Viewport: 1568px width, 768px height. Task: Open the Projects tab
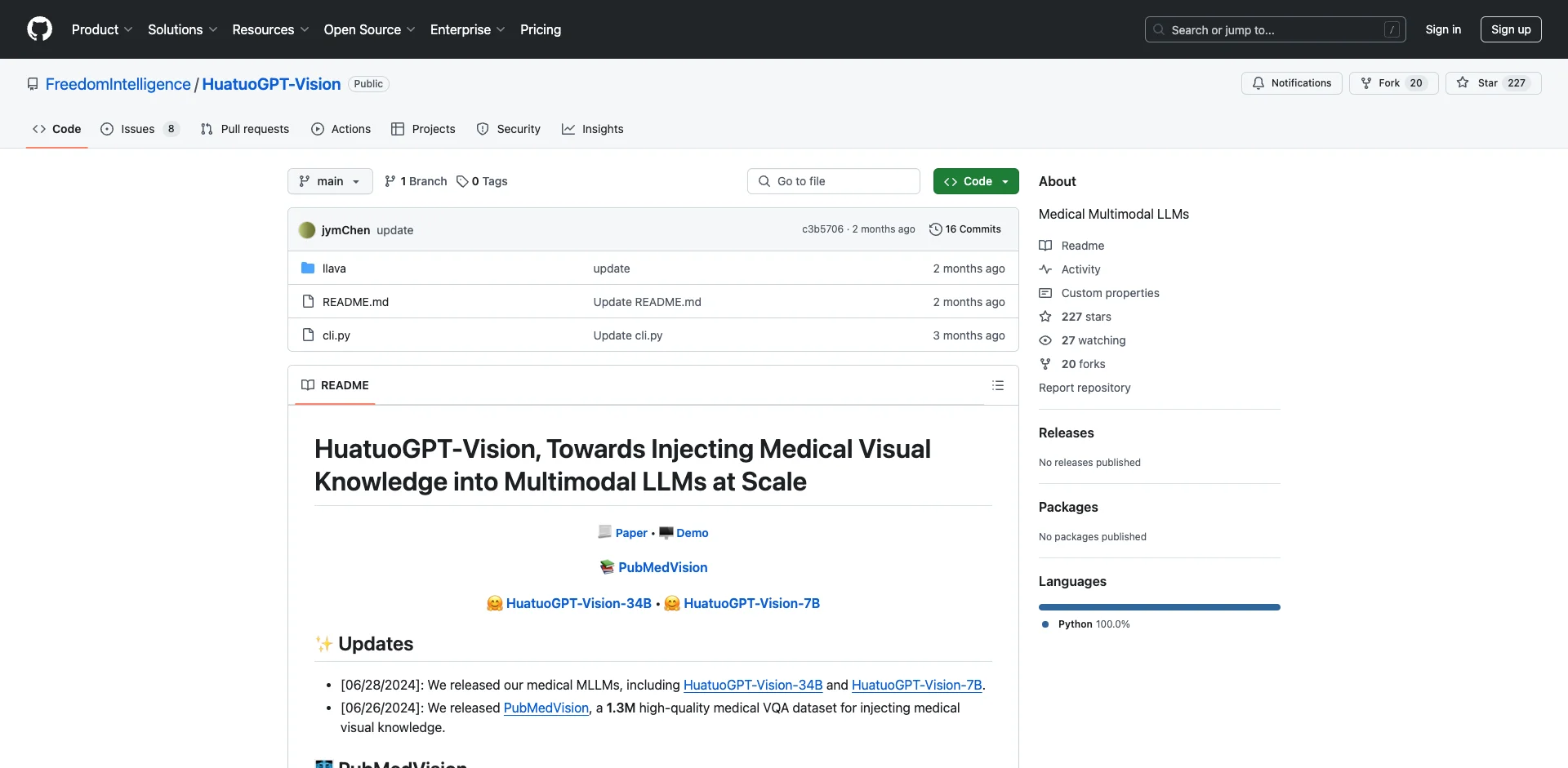tap(423, 129)
